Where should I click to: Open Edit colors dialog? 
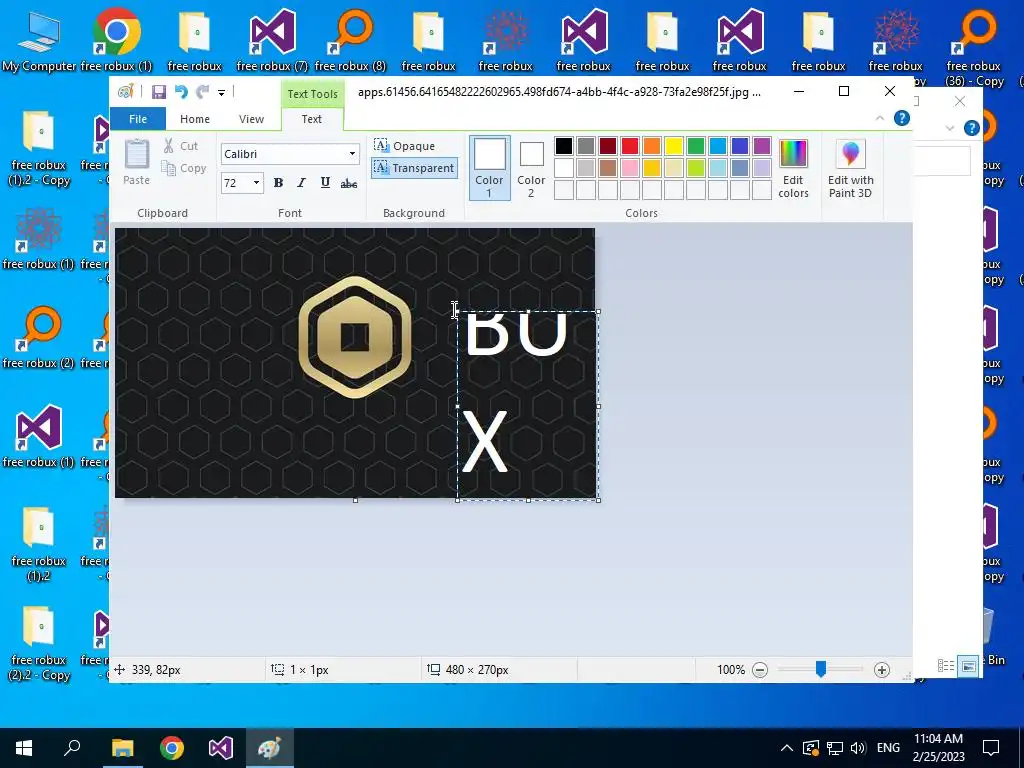793,168
